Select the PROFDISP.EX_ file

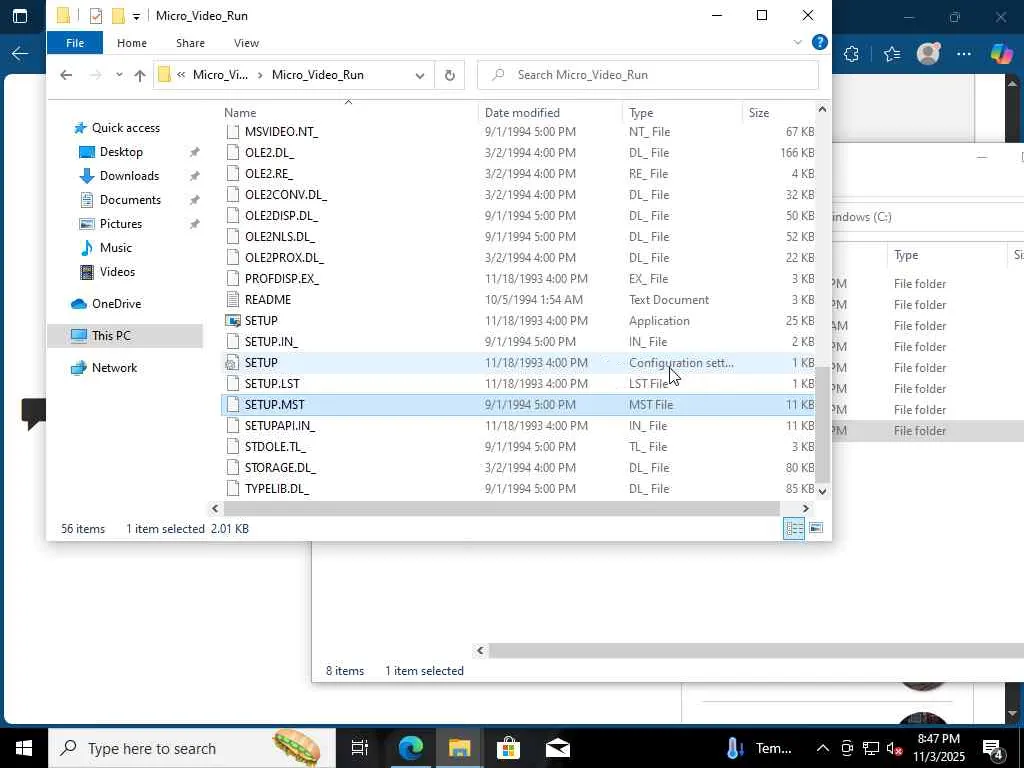point(281,279)
